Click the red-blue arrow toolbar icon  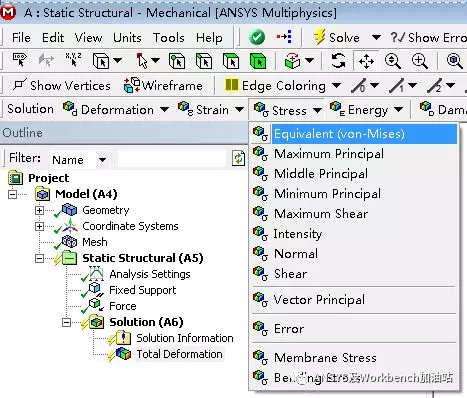click(284, 37)
